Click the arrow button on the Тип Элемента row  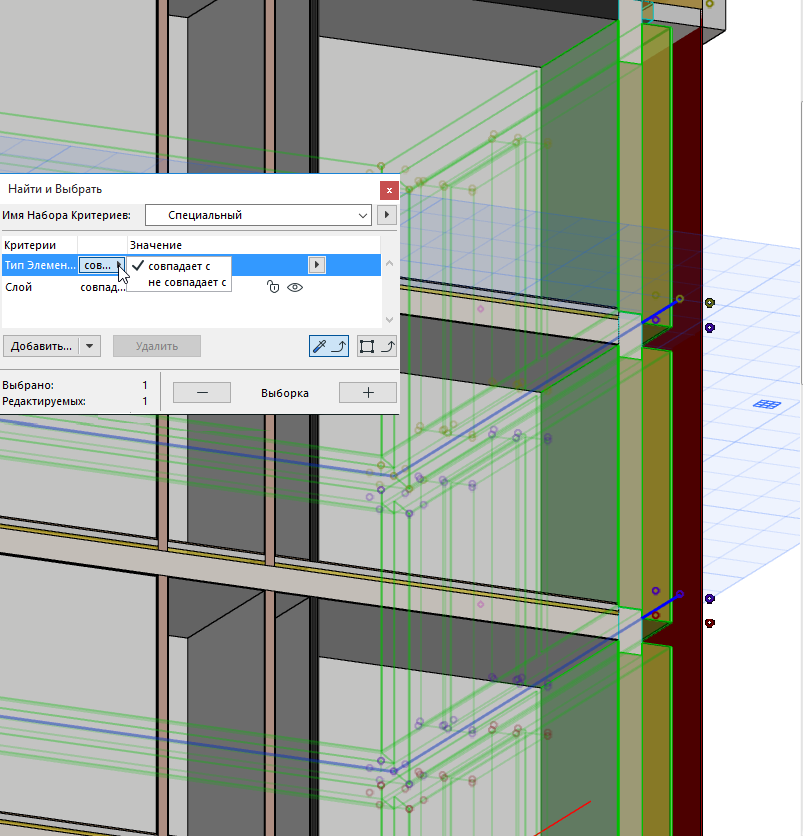click(316, 264)
